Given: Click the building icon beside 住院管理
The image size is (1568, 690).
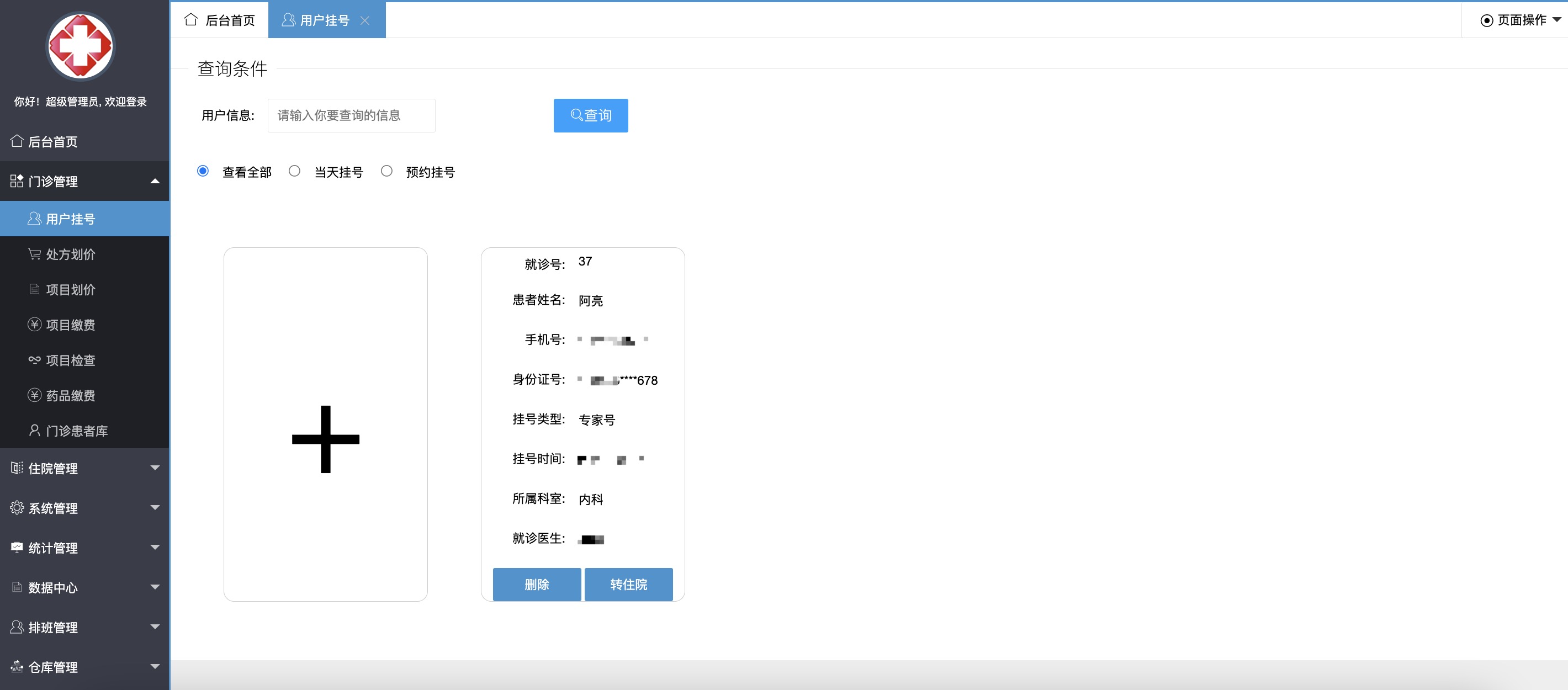Looking at the screenshot, I should [x=17, y=468].
